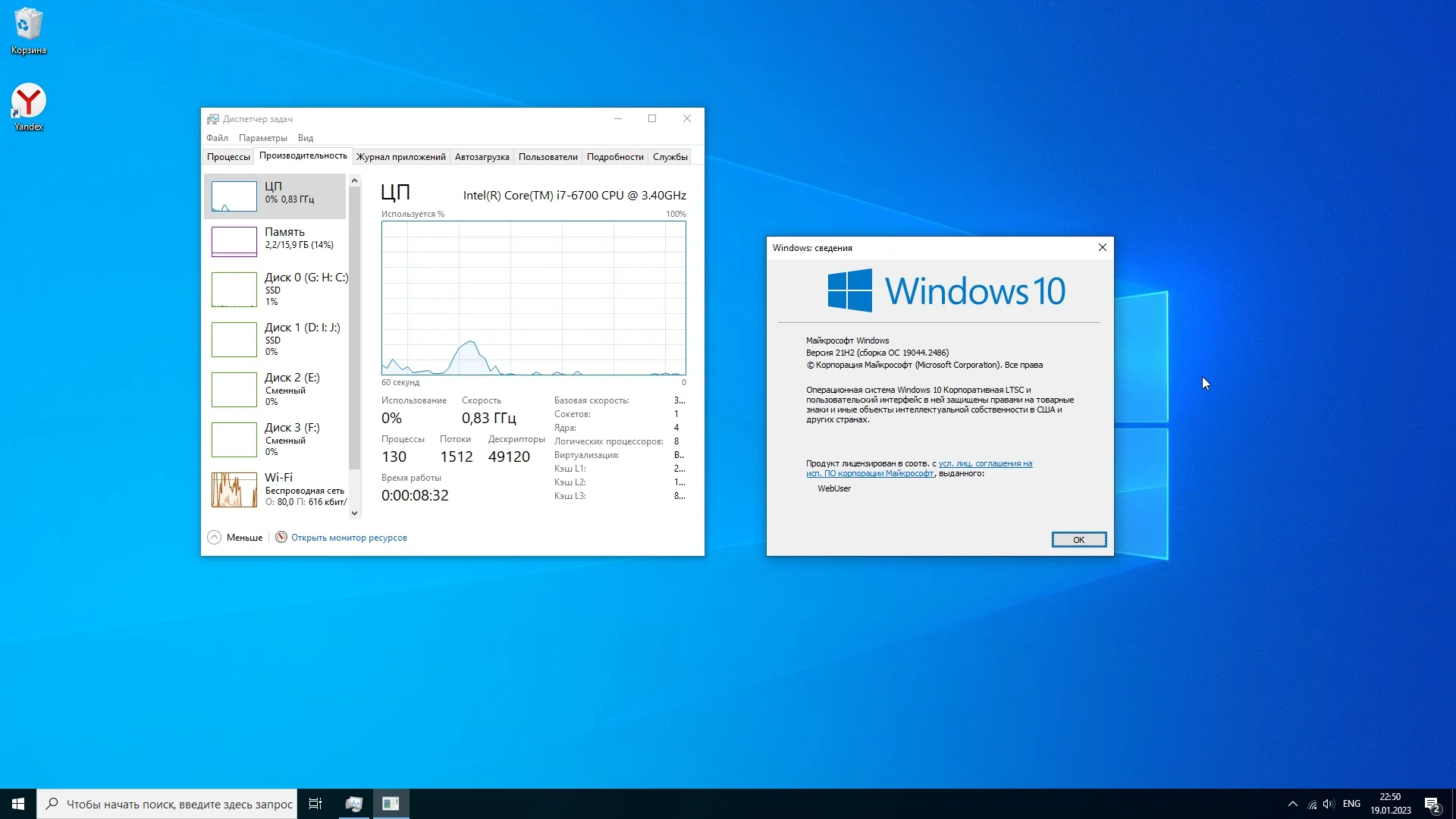Show hidden tray icons chevron
The image size is (1456, 819).
click(x=1292, y=804)
